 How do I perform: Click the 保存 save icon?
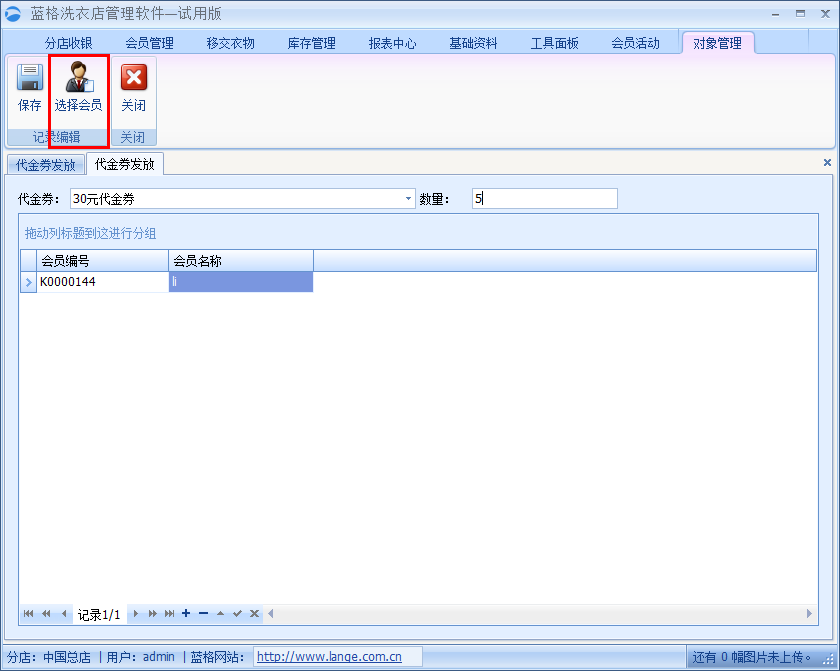[x=29, y=78]
